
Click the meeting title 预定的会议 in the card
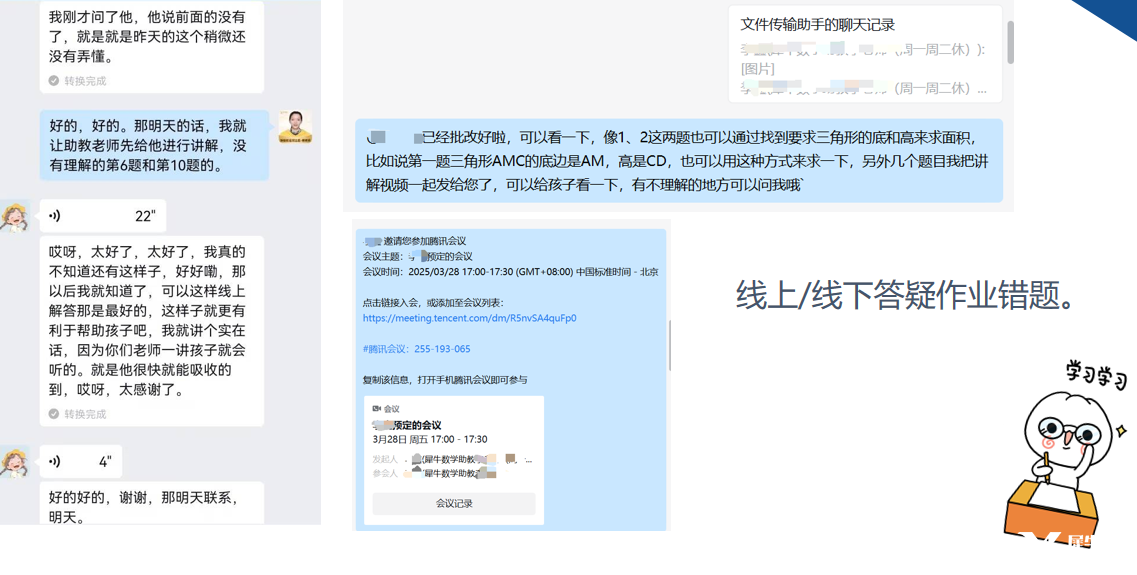click(407, 425)
